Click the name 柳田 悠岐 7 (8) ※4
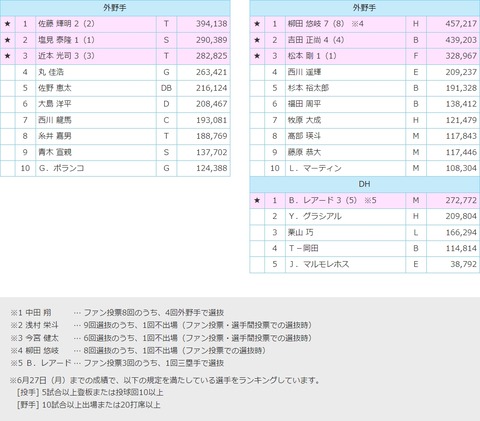The height and width of the screenshot is (421, 480). [326, 24]
